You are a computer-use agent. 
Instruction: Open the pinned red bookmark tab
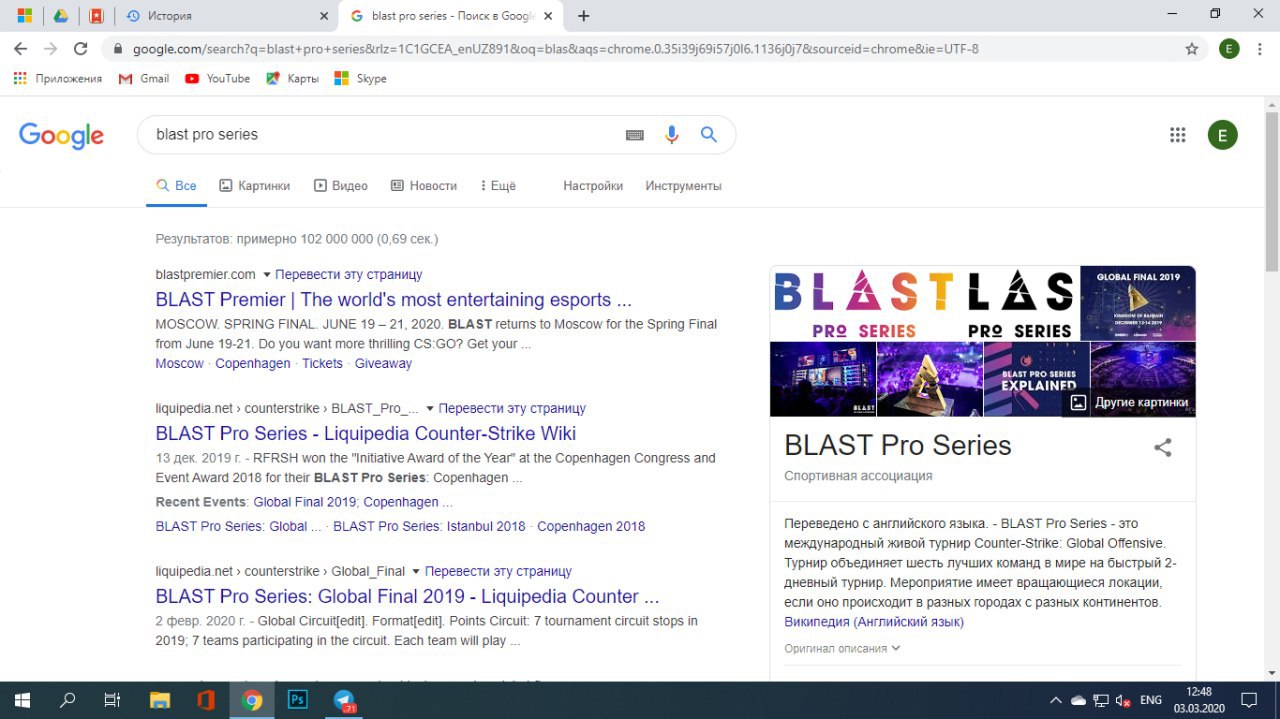pyautogui.click(x=96, y=16)
